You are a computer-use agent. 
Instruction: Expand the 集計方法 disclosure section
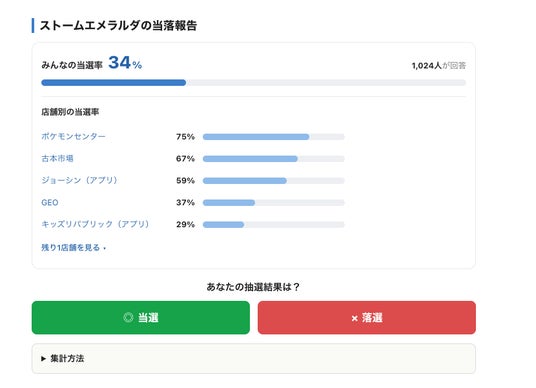click(254, 359)
